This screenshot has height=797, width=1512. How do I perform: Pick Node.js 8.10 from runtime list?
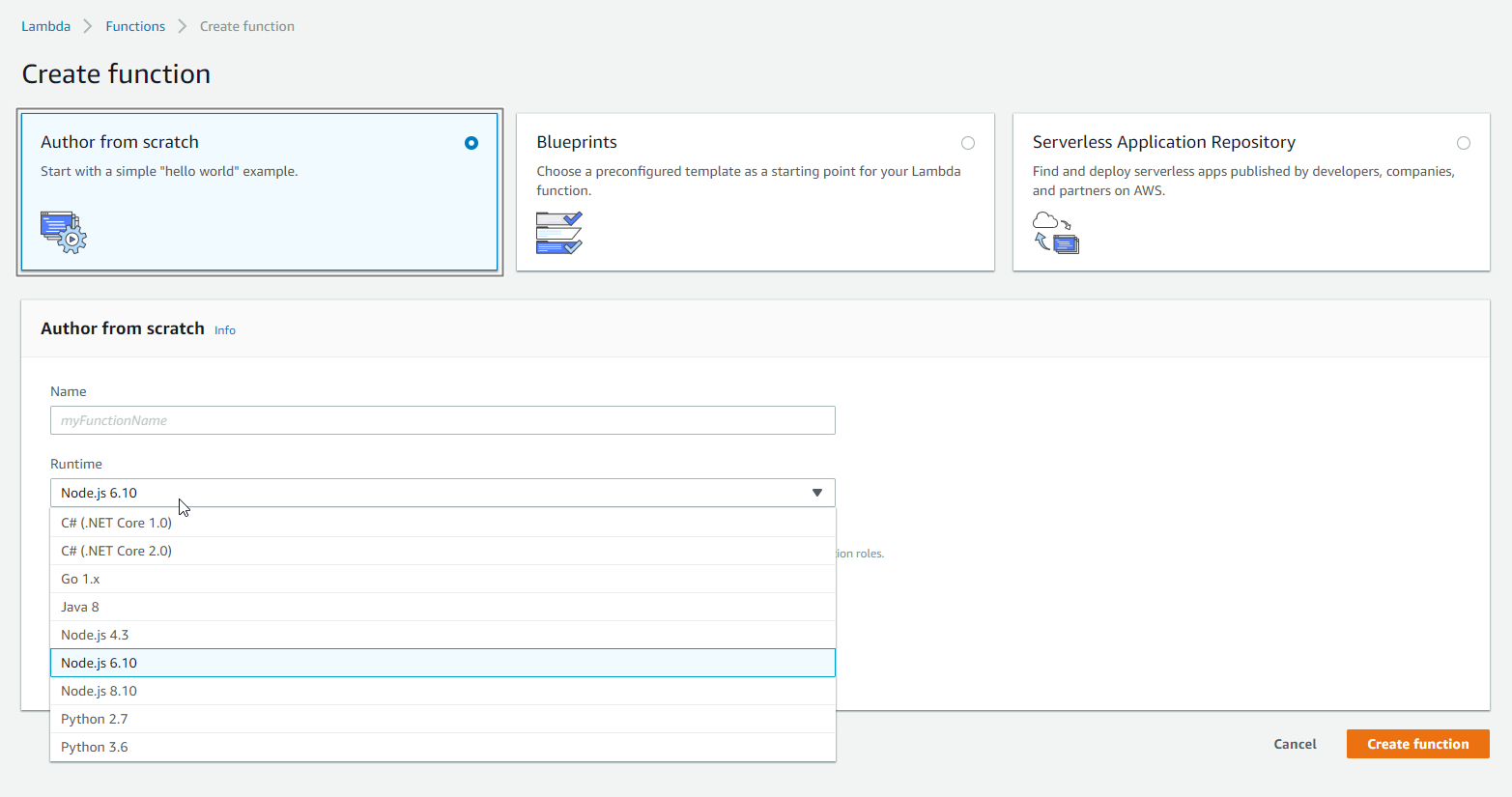click(442, 691)
